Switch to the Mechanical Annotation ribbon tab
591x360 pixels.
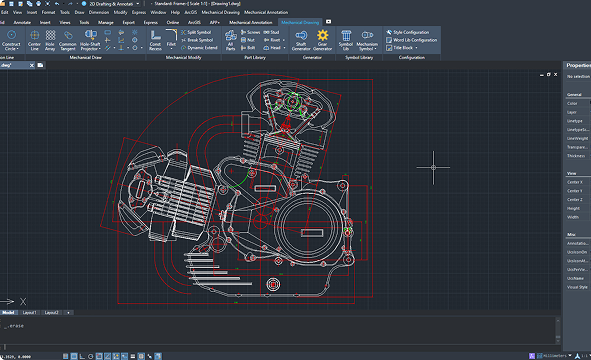(250, 22)
